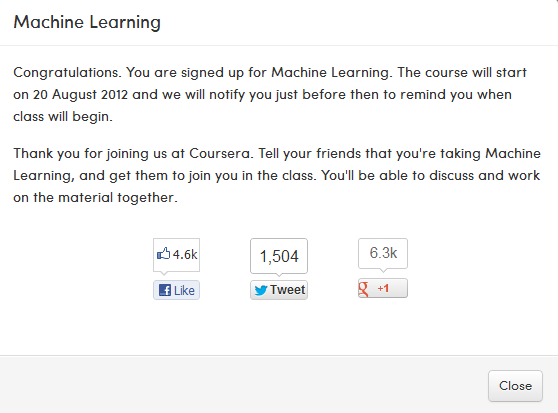This screenshot has width=558, height=413.
Task: Like the course via the Like label
Action: click(184, 291)
